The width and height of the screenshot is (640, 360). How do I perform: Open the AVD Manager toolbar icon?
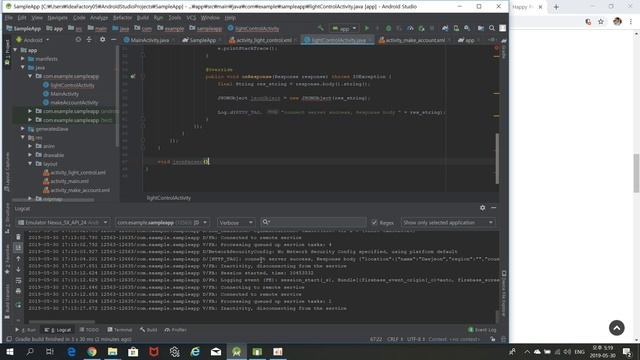456,28
